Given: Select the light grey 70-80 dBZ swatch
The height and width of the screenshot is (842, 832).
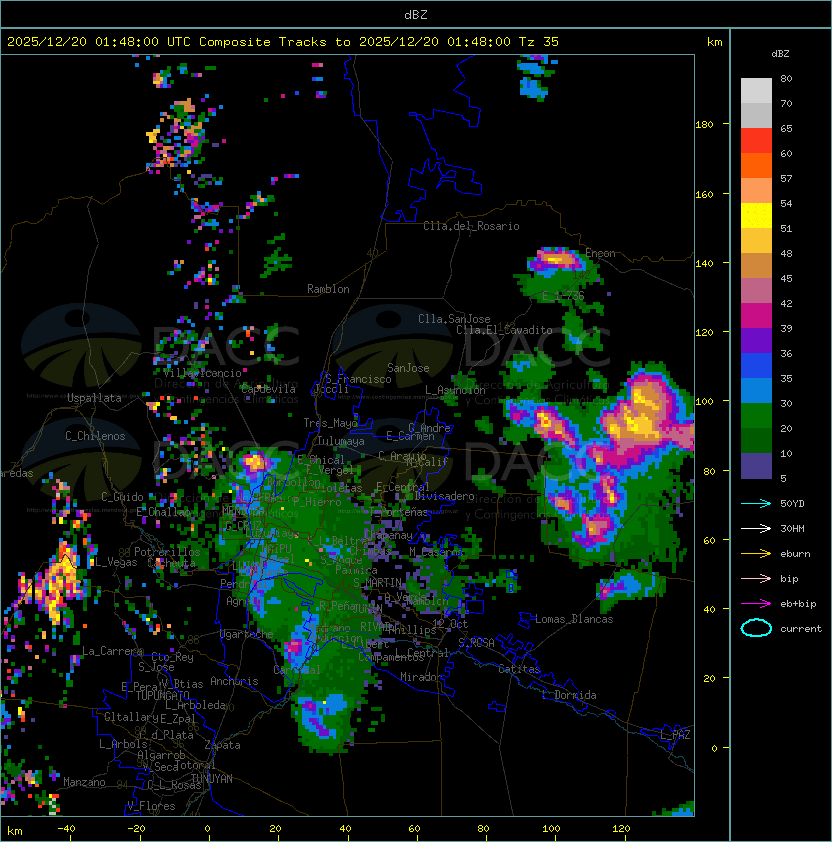Looking at the screenshot, I should point(756,91).
